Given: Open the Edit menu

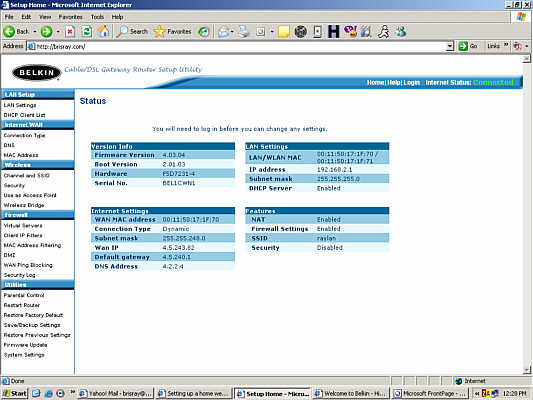Looking at the screenshot, I should 26,17.
